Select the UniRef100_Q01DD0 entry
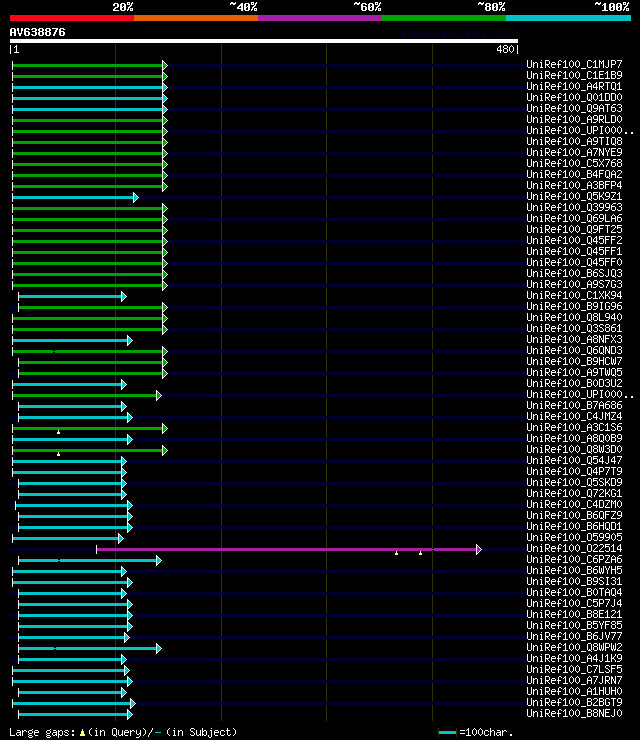The height and width of the screenshot is (740, 640). (574, 97)
